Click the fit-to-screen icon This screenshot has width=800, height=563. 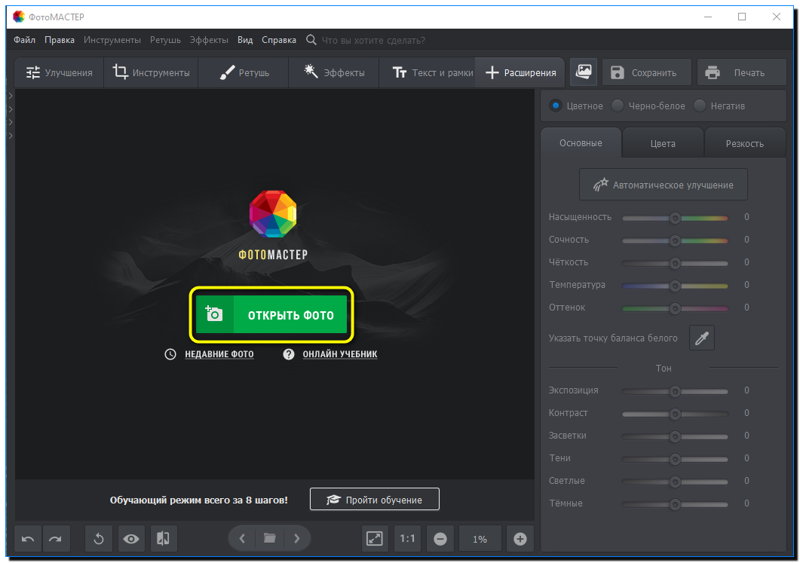click(x=374, y=538)
